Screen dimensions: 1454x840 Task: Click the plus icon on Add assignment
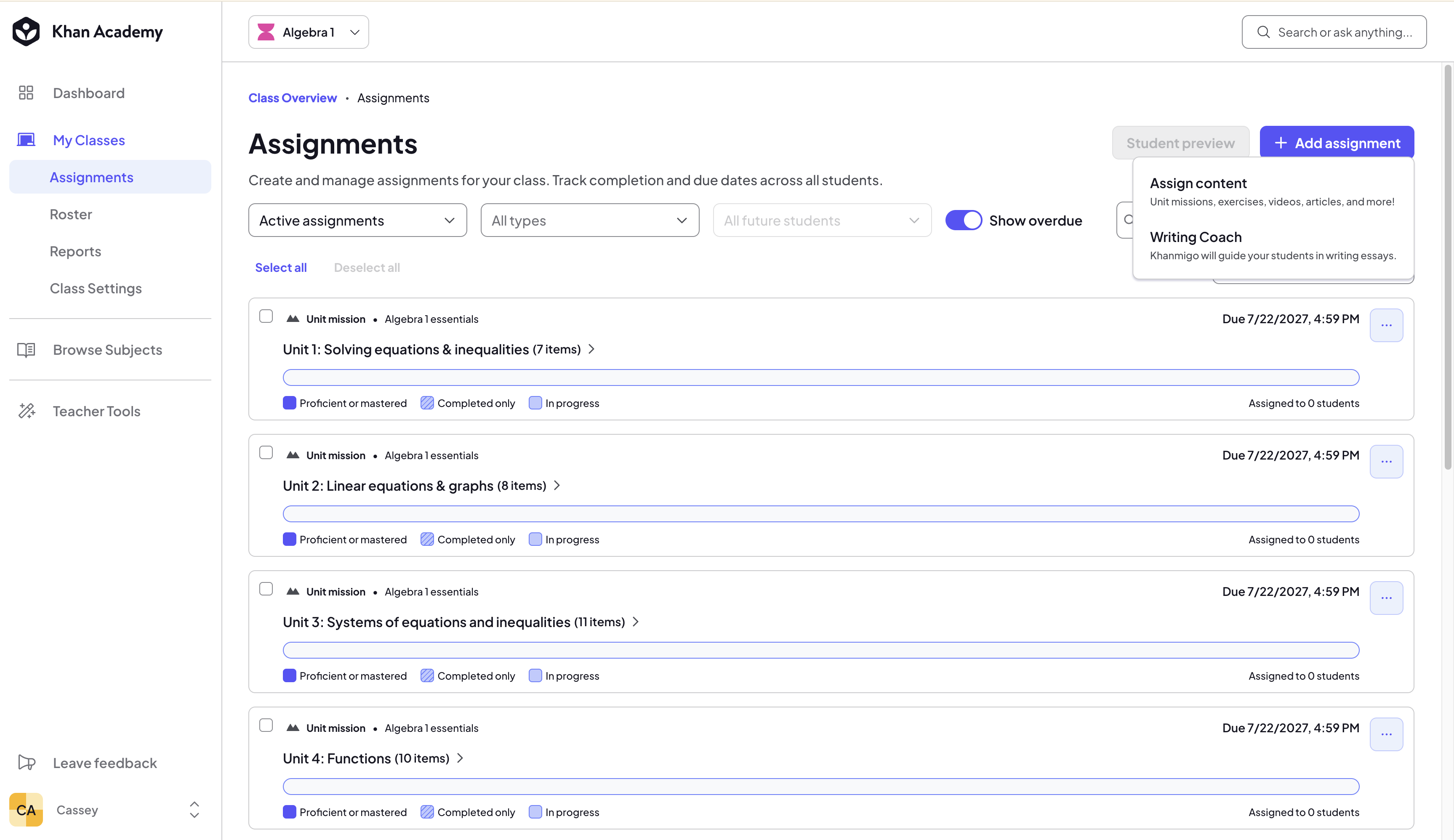[x=1281, y=143]
